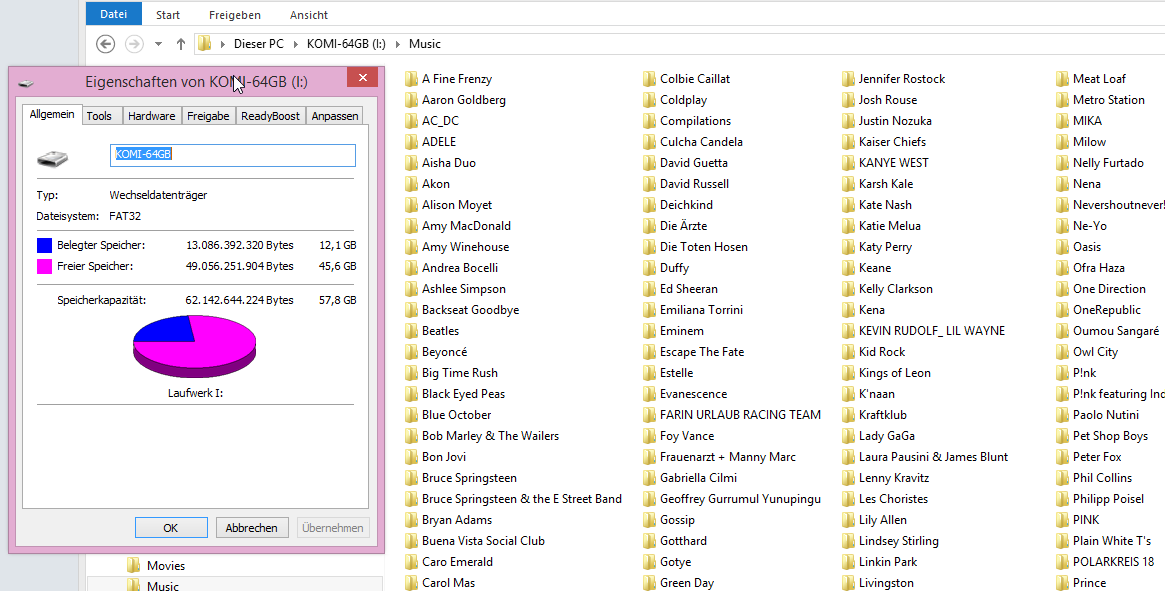The image size is (1165, 591).
Task: Open the recent locations dropdown arrow
Action: 158,45
